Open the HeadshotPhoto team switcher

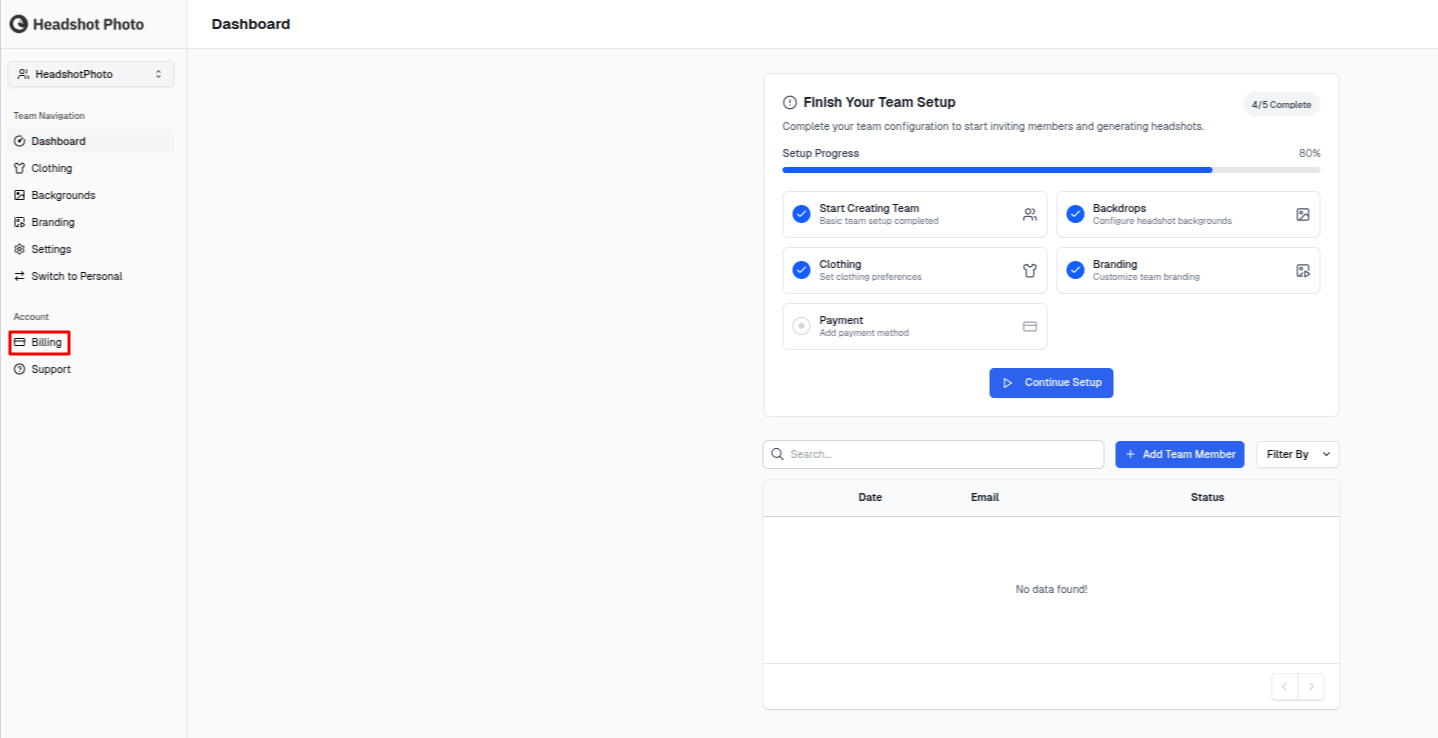coord(90,74)
